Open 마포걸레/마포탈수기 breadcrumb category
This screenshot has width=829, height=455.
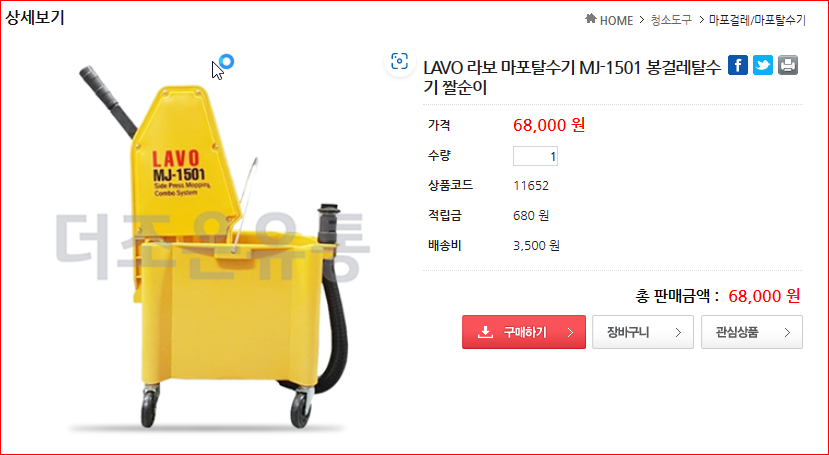click(x=757, y=21)
